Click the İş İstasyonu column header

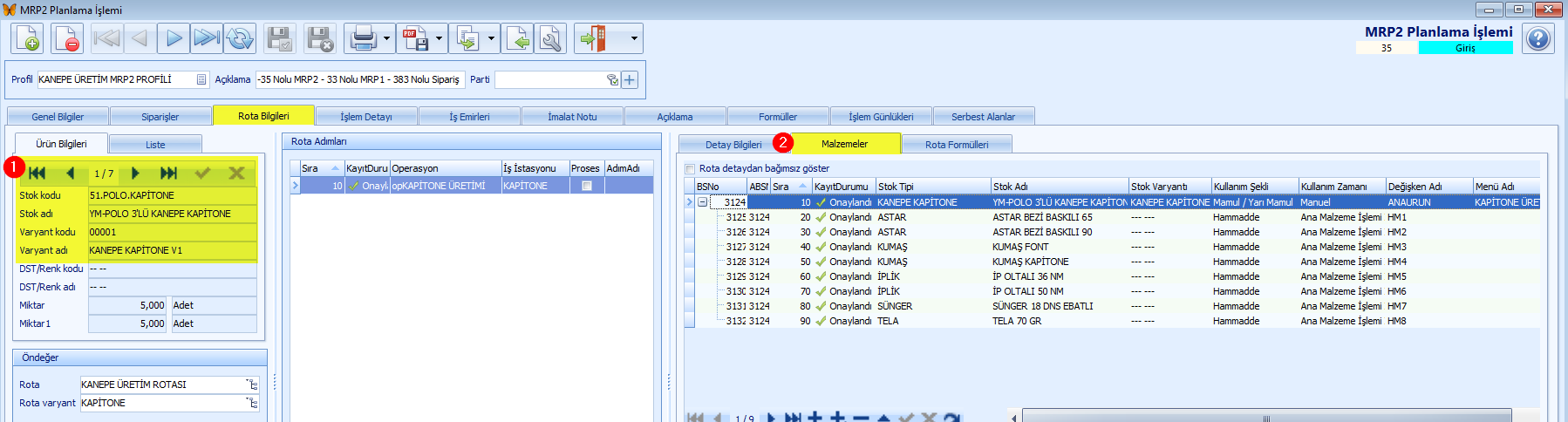tap(535, 168)
